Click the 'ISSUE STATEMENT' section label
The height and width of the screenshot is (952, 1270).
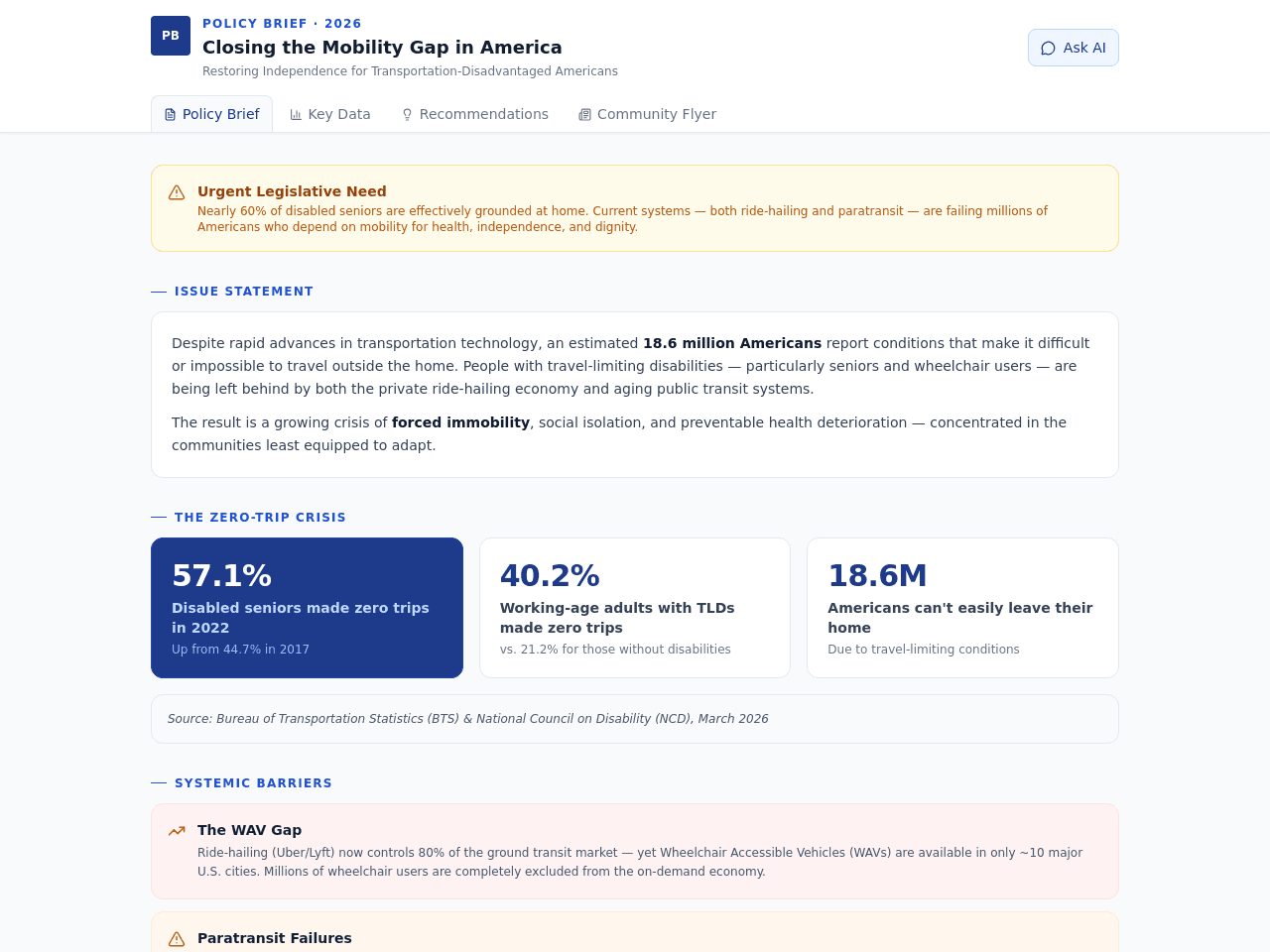pyautogui.click(x=244, y=292)
